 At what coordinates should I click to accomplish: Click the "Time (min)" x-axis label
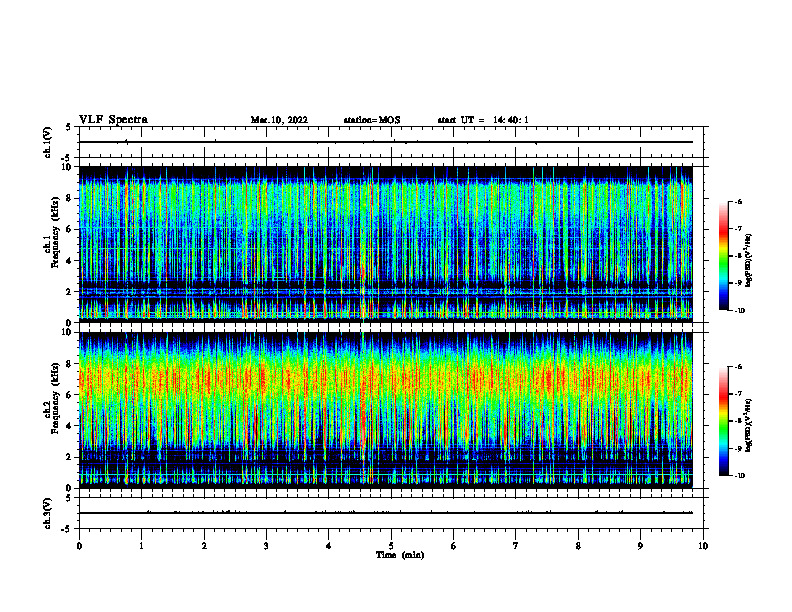tap(400, 555)
